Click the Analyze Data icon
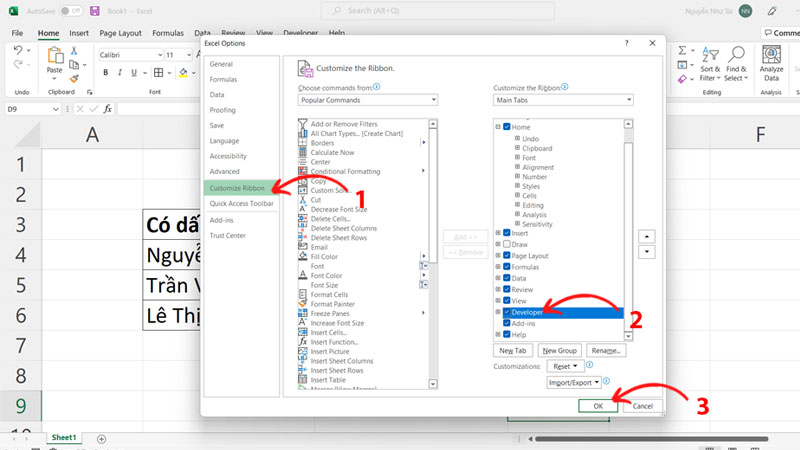The height and width of the screenshot is (450, 800). [x=771, y=58]
